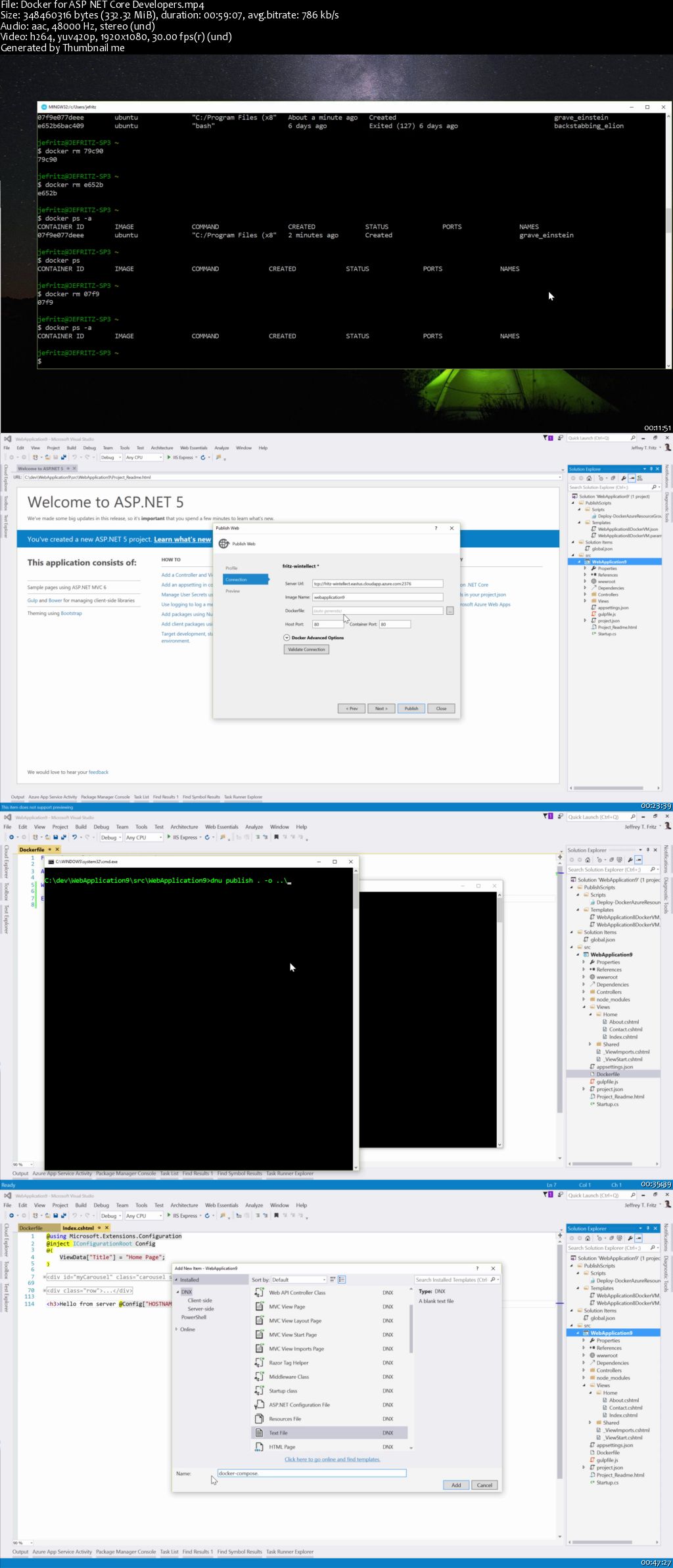
Task: Select the Text File template icon
Action: (259, 1433)
